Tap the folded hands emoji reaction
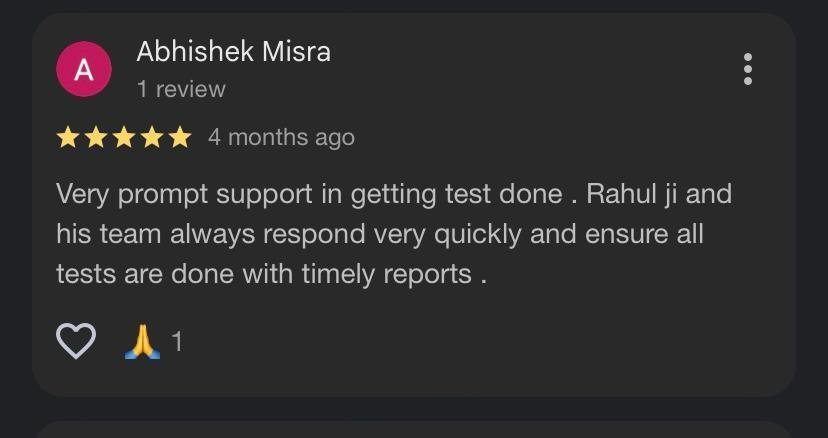Screen dimensions: 828x438 pos(142,342)
